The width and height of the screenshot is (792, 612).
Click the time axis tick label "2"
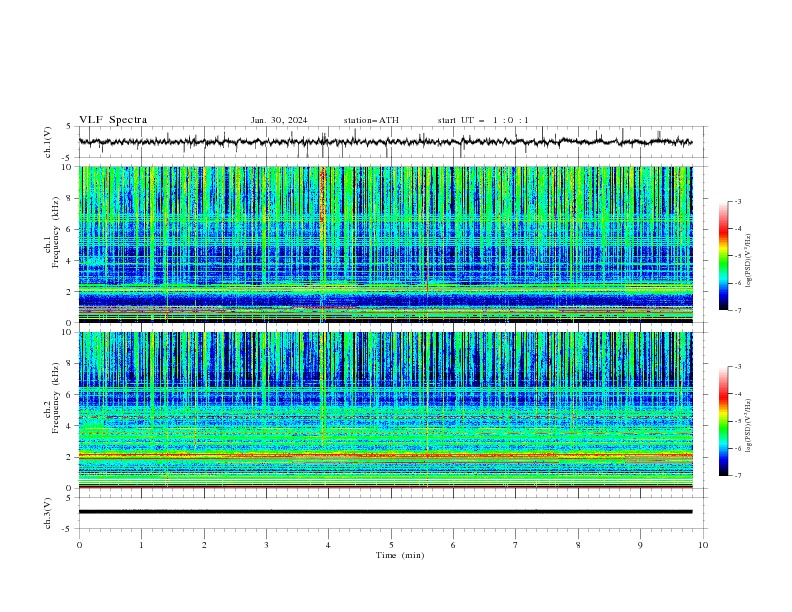click(x=204, y=545)
